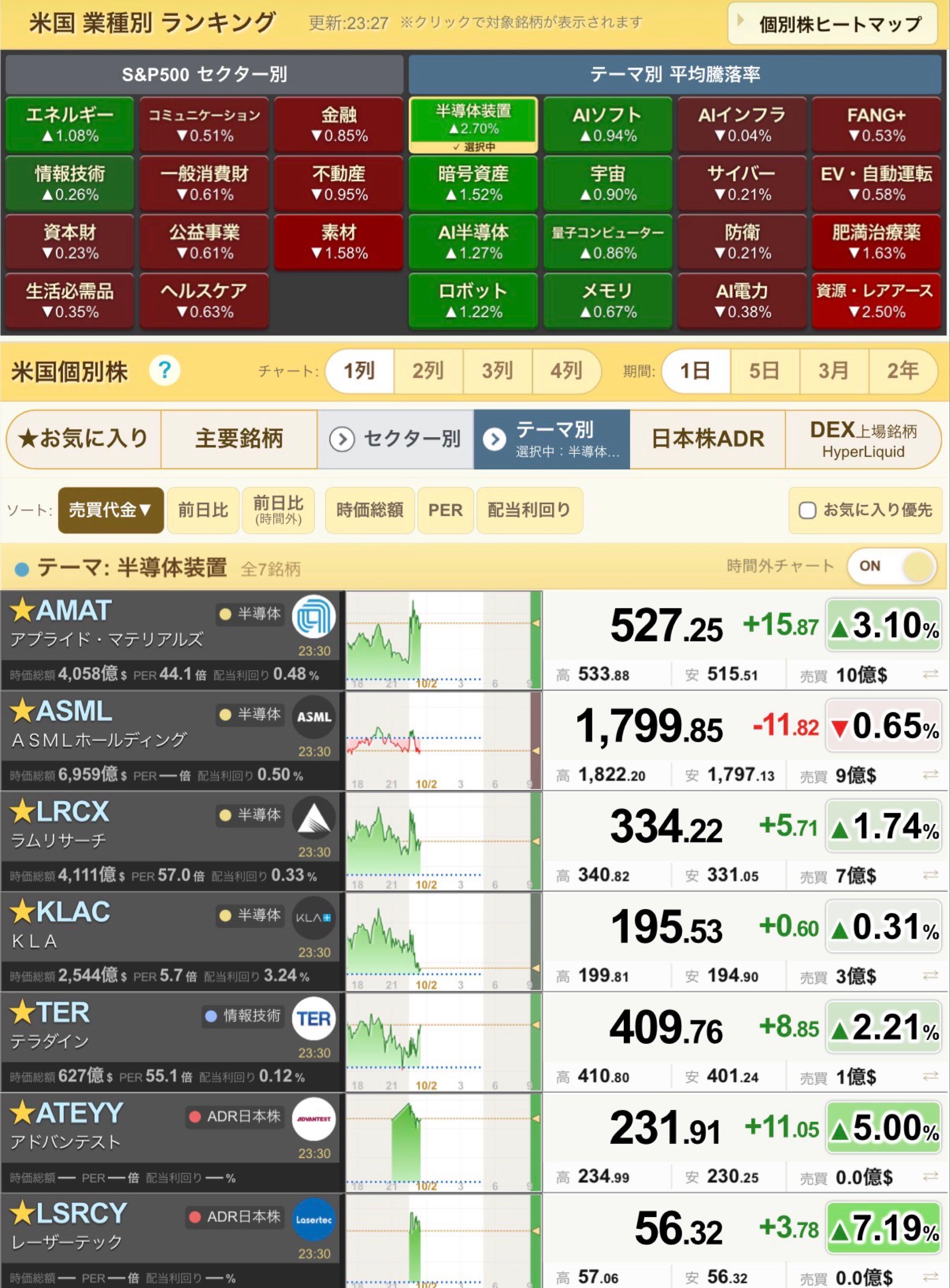950x1288 pixels.
Task: Click the blue question mark help icon
Action: point(165,370)
